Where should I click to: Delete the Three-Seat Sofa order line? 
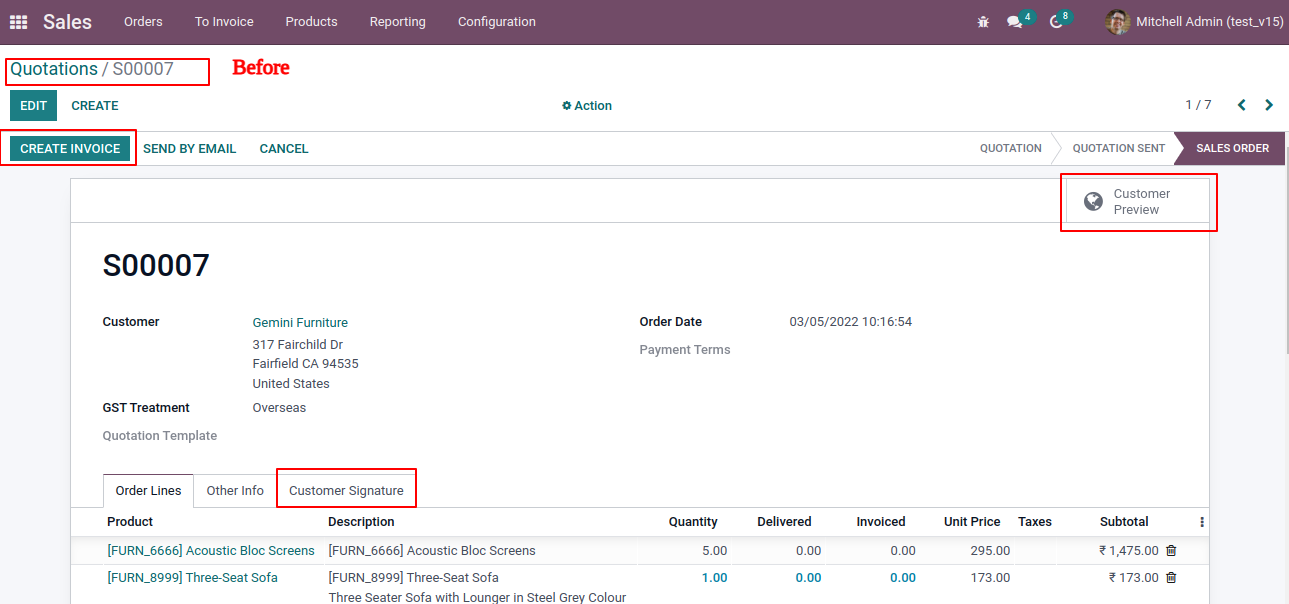tap(1171, 578)
